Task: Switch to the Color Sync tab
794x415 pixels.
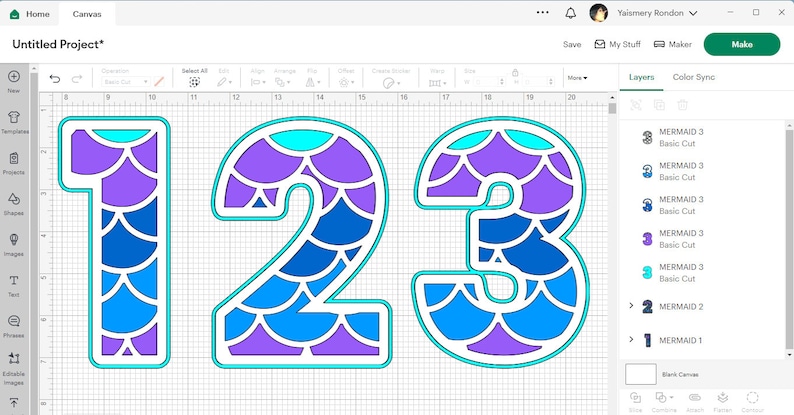Action: point(694,77)
